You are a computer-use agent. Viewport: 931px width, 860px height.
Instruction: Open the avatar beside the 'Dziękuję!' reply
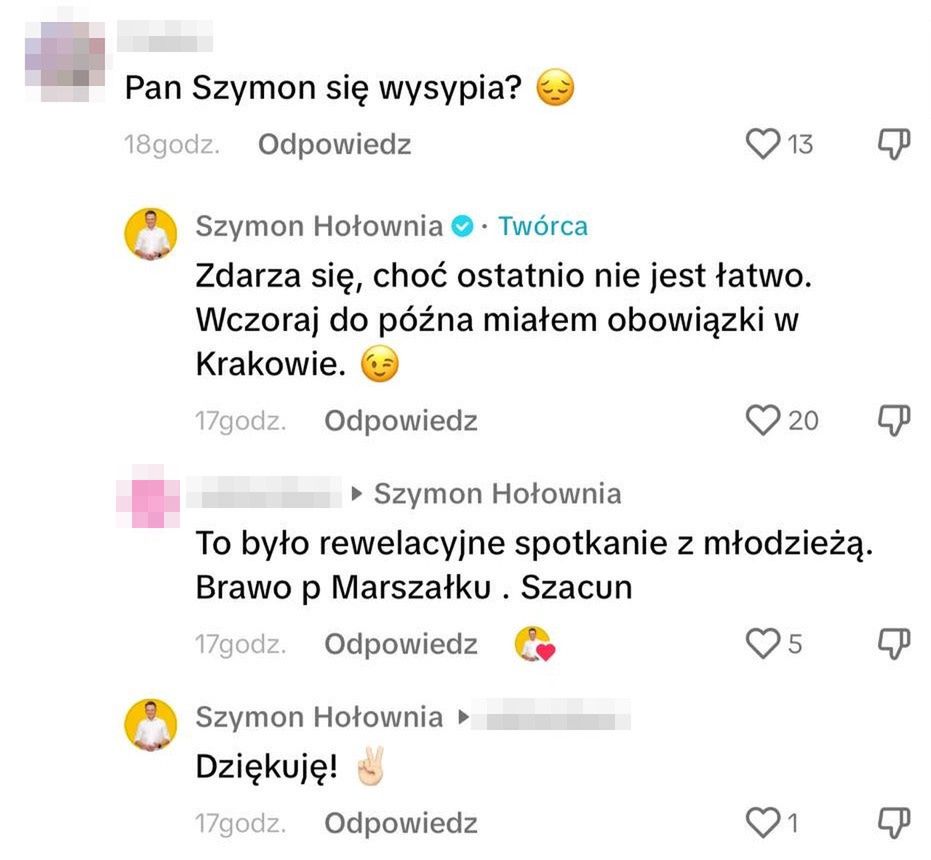click(x=149, y=724)
